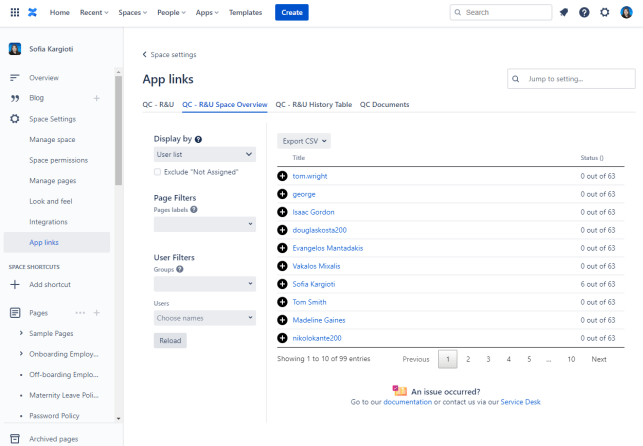643x446 pixels.
Task: Expand the Sample Pages tree item
Action: point(21,333)
